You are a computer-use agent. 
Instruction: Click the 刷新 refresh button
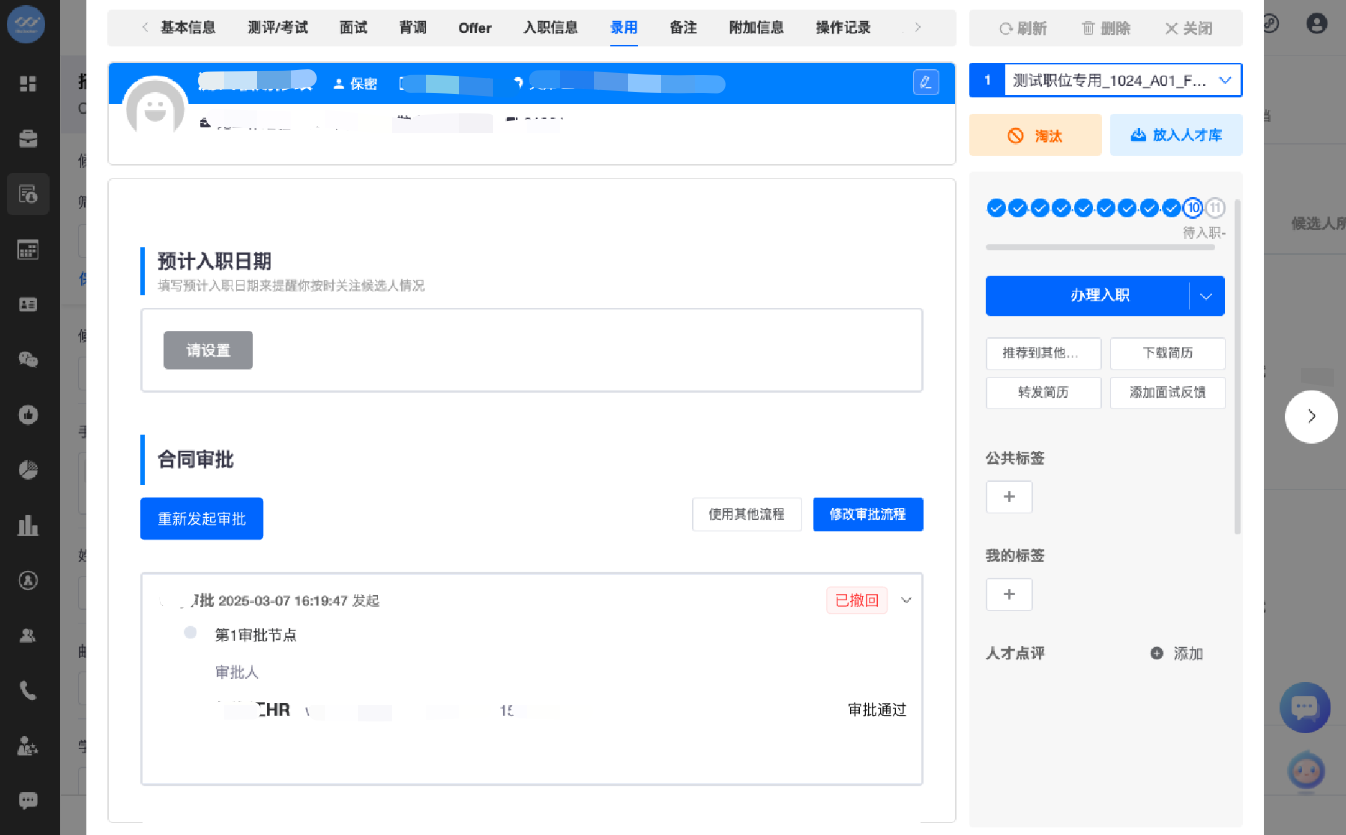point(1023,29)
